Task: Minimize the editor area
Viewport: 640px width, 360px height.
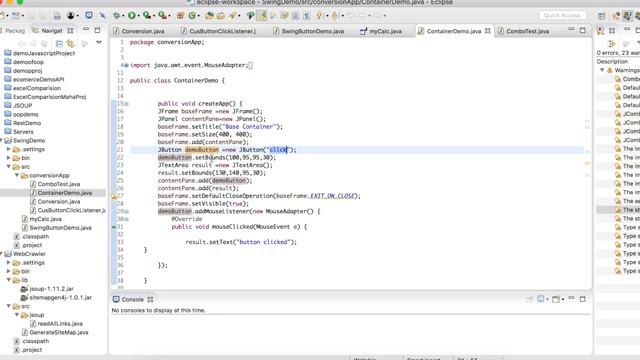Action: coord(571,30)
